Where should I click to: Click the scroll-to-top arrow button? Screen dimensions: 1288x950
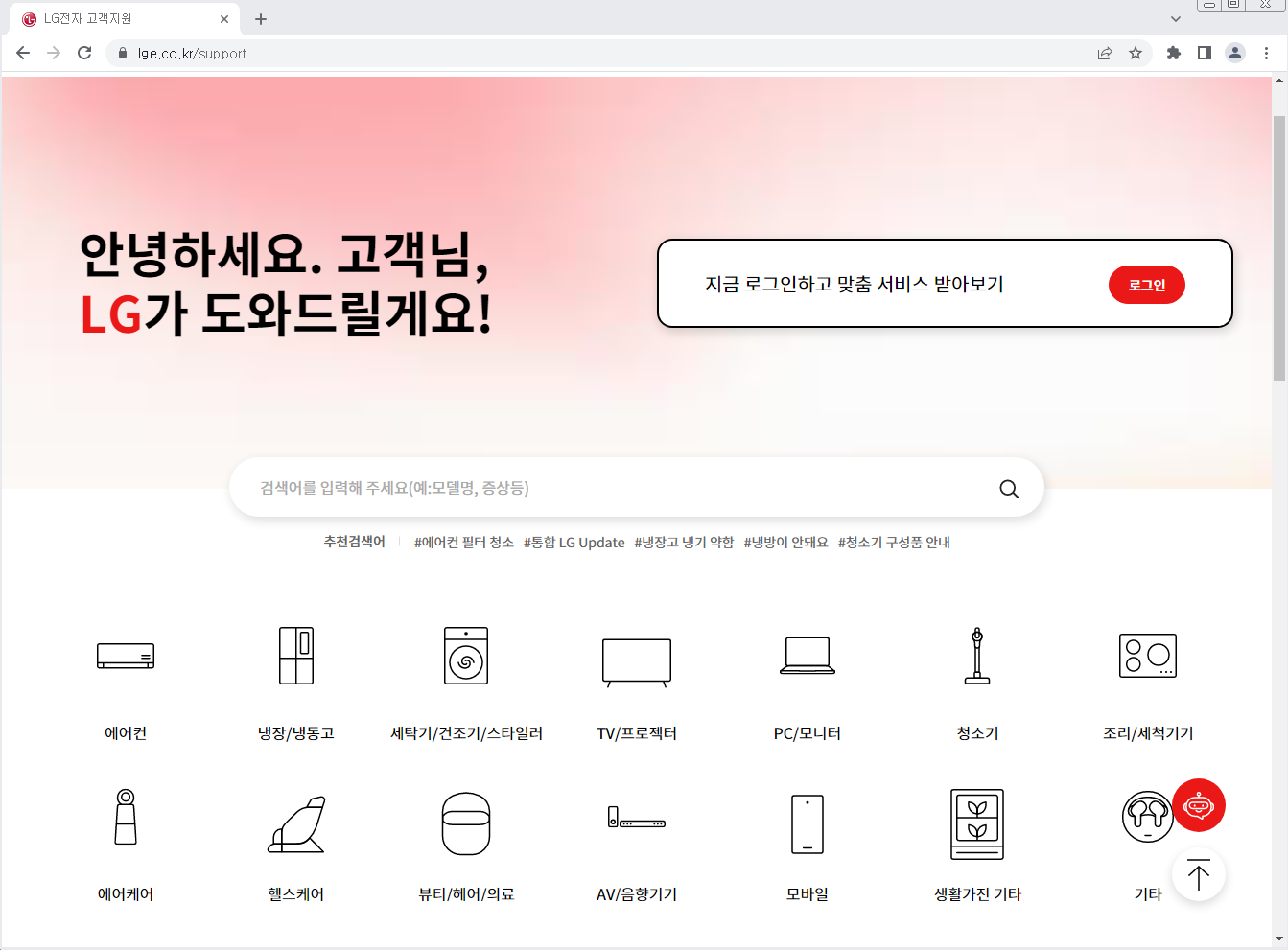pos(1199,874)
